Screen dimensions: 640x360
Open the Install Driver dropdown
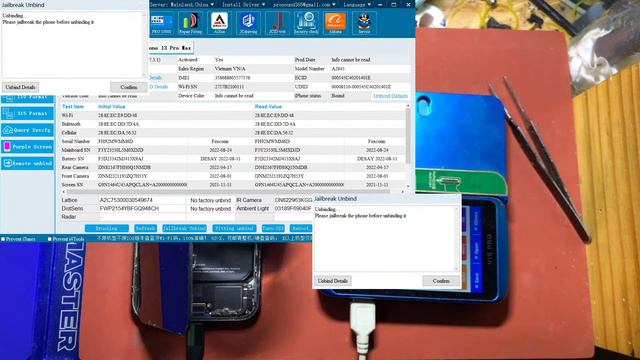point(243,4)
